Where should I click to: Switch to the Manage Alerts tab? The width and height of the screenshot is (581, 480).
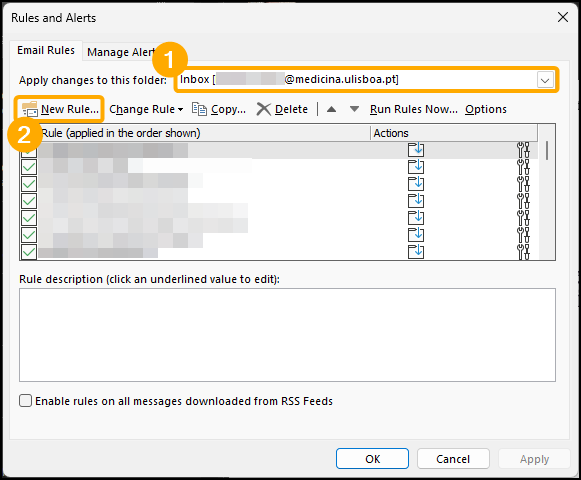click(121, 52)
